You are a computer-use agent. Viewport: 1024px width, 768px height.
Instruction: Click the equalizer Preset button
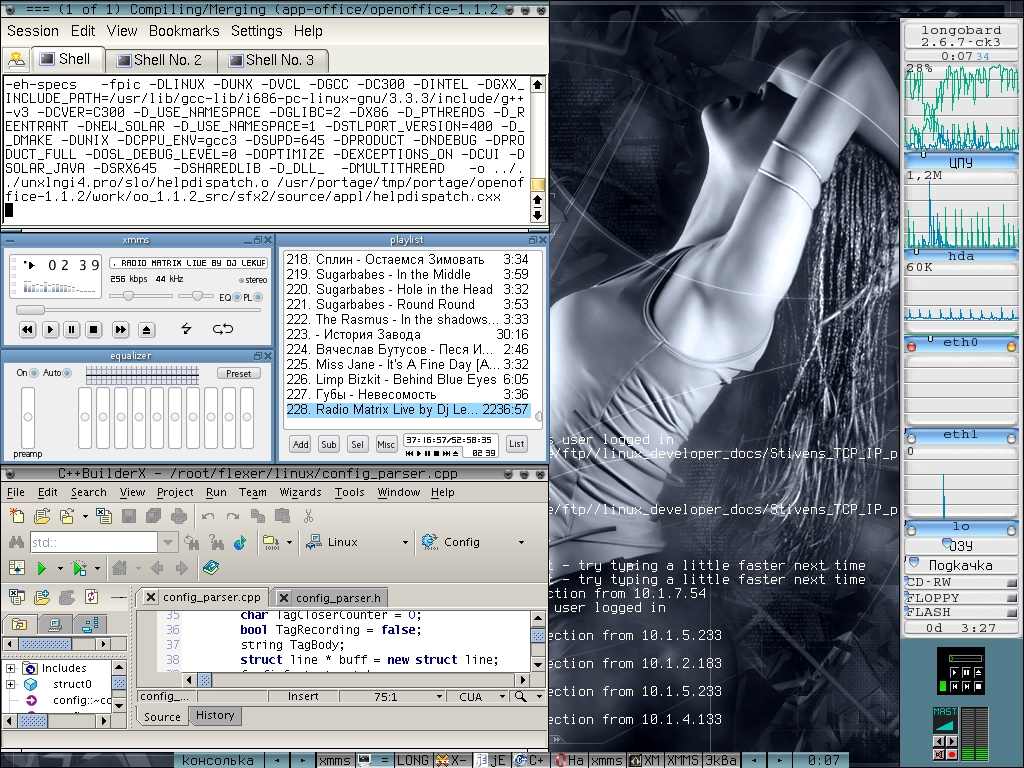(238, 373)
